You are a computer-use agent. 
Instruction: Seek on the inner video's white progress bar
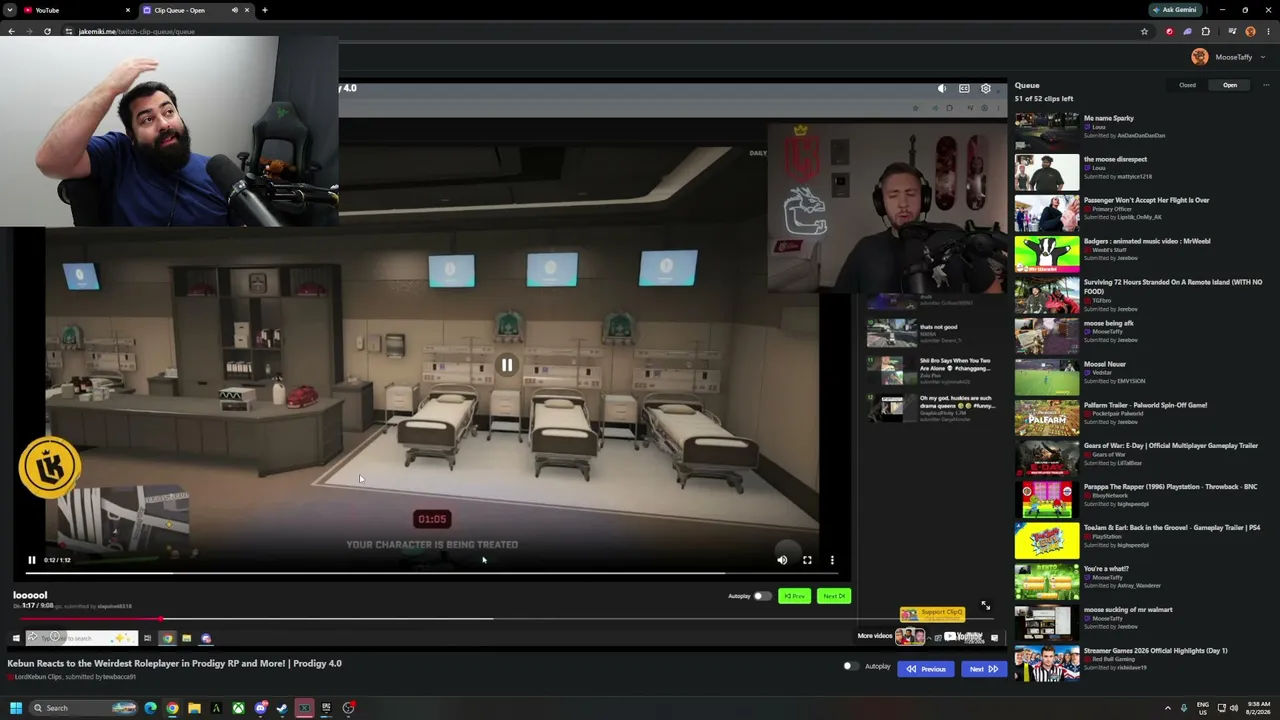click(432, 573)
